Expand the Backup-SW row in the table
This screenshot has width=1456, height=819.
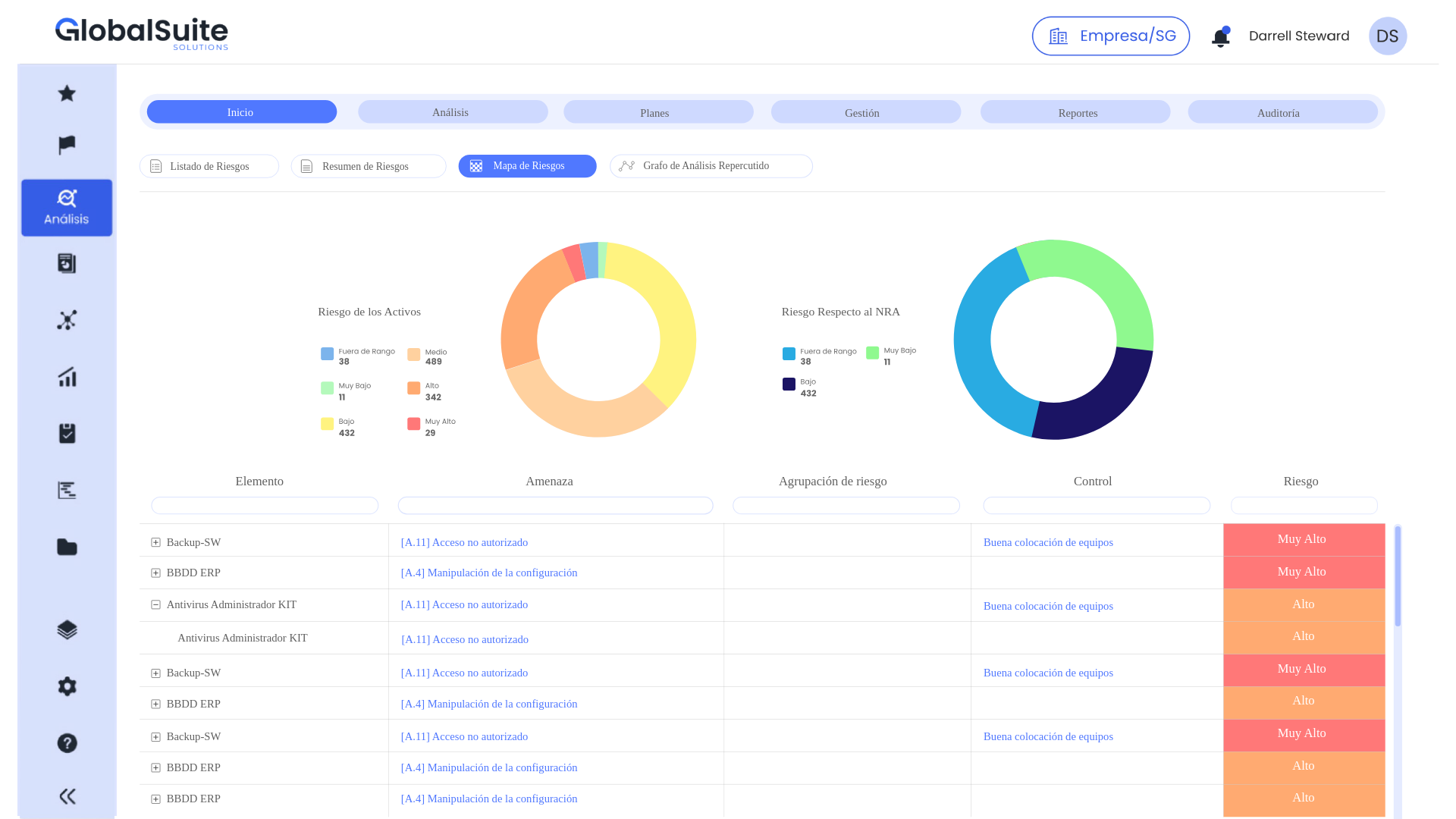click(x=155, y=541)
